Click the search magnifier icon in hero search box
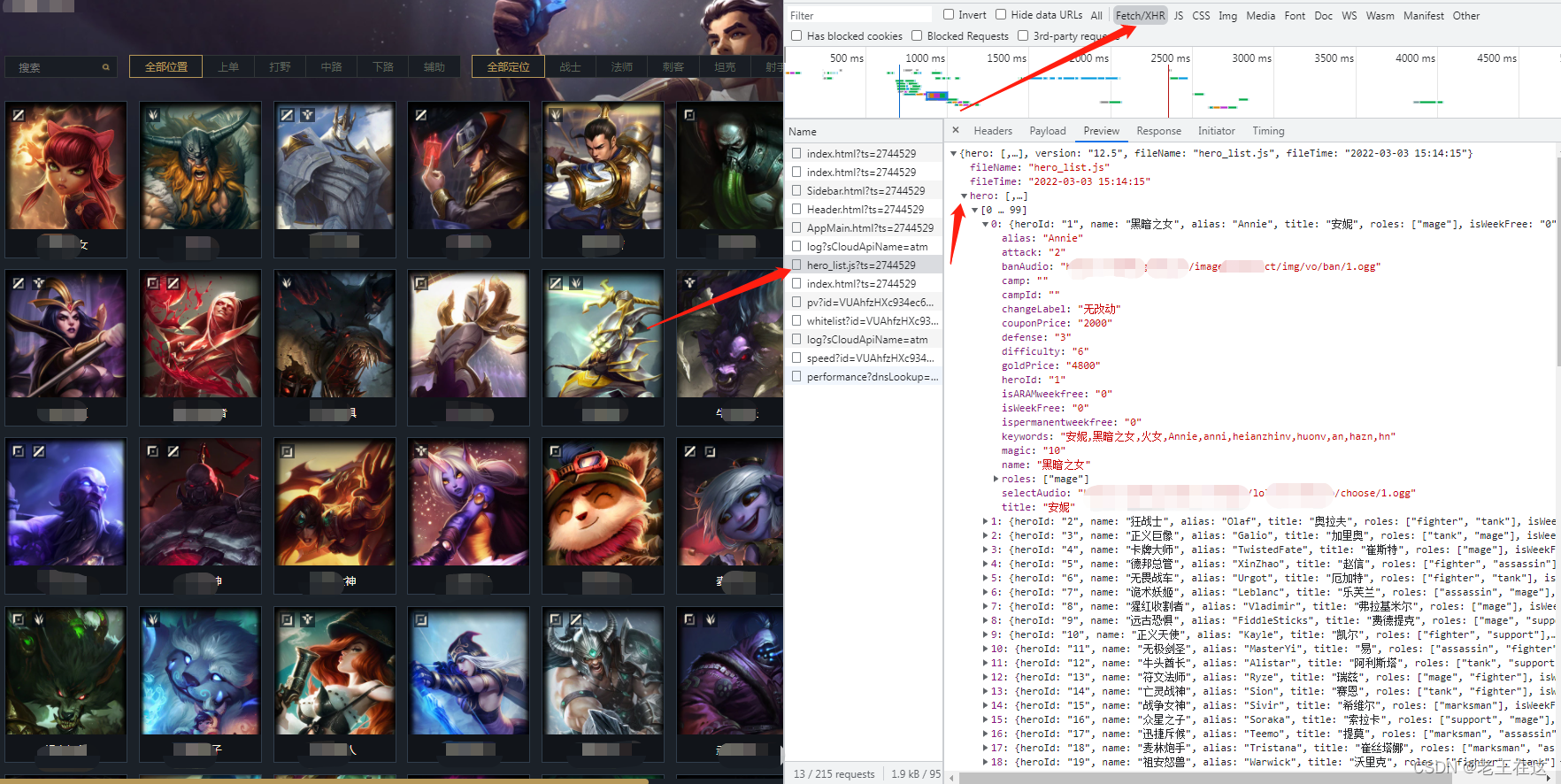This screenshot has height=784, width=1561. click(105, 67)
